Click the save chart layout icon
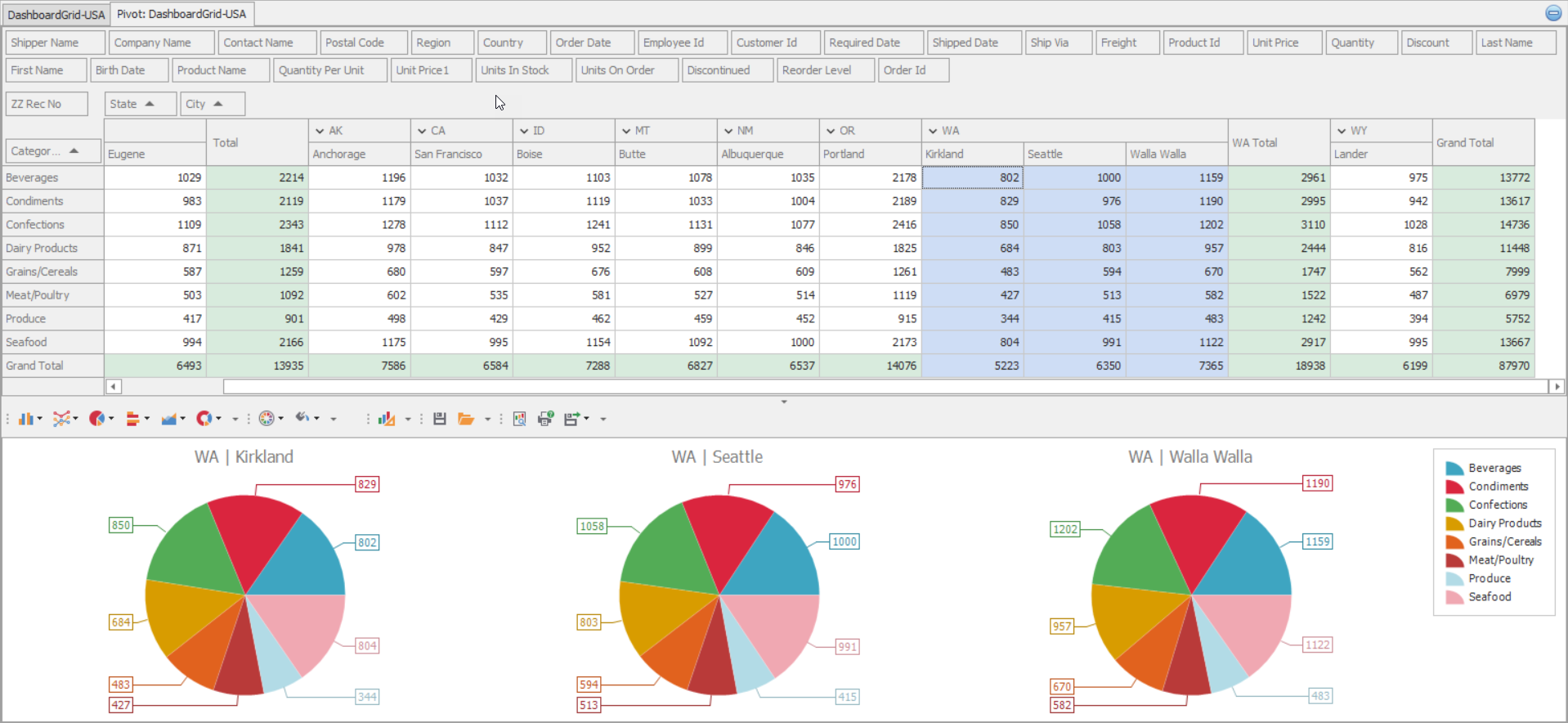 439,419
